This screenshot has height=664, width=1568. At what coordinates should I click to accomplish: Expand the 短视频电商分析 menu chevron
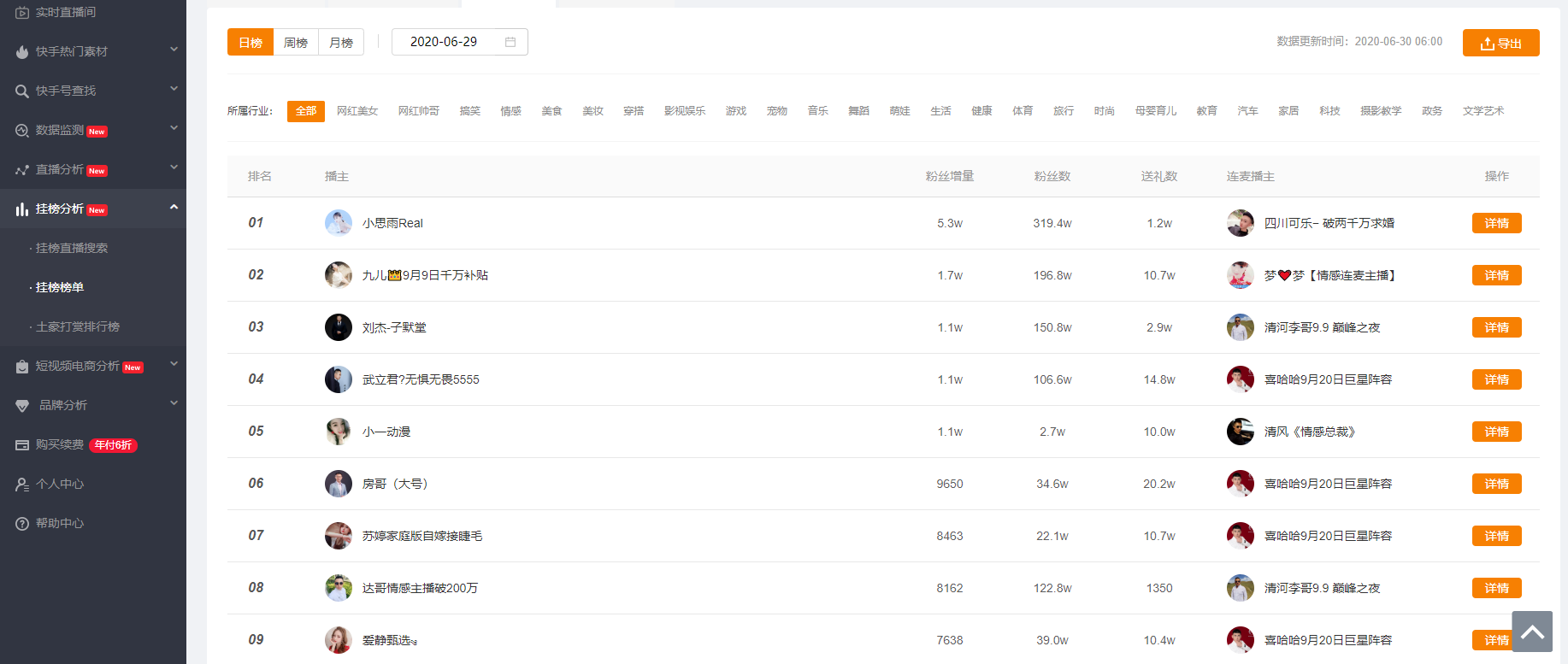(174, 364)
